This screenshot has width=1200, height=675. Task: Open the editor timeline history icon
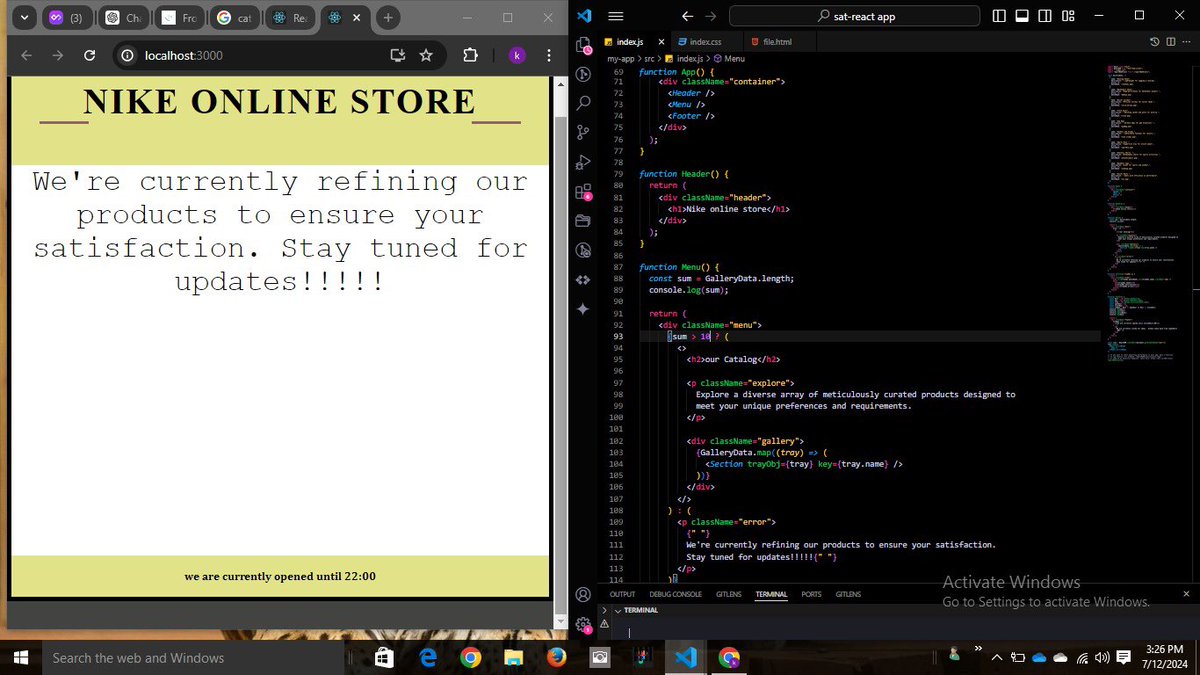[1154, 42]
